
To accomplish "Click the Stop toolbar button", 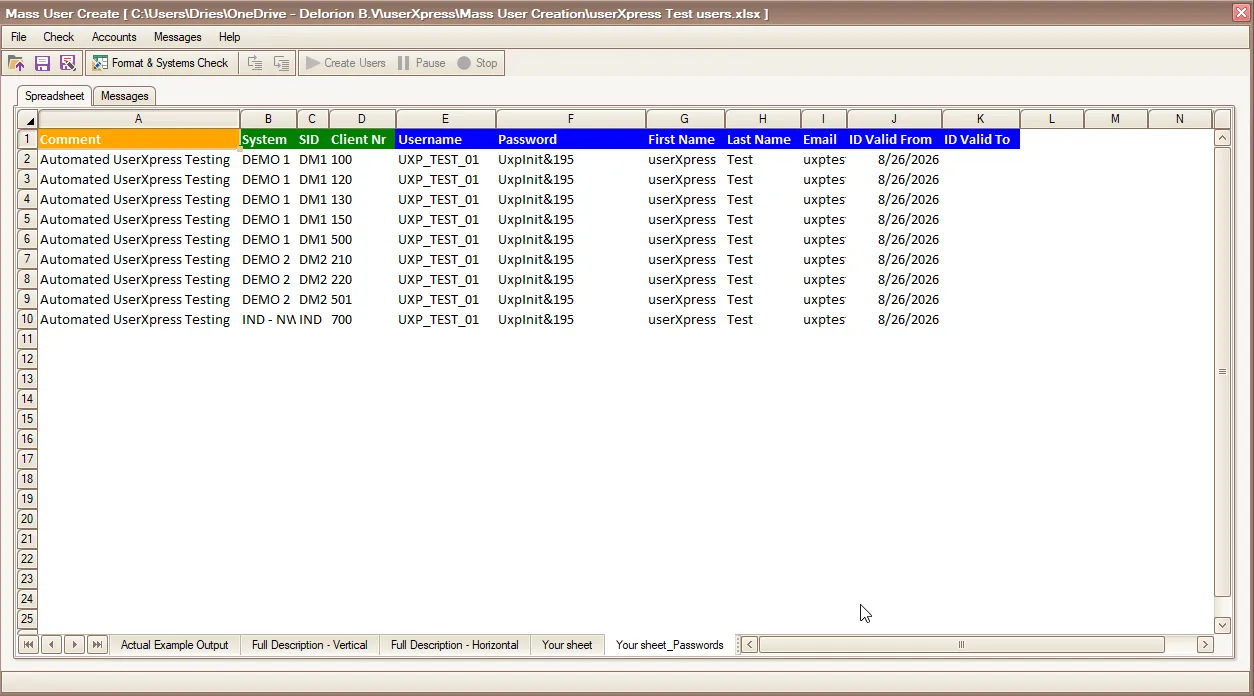I will coord(478,63).
